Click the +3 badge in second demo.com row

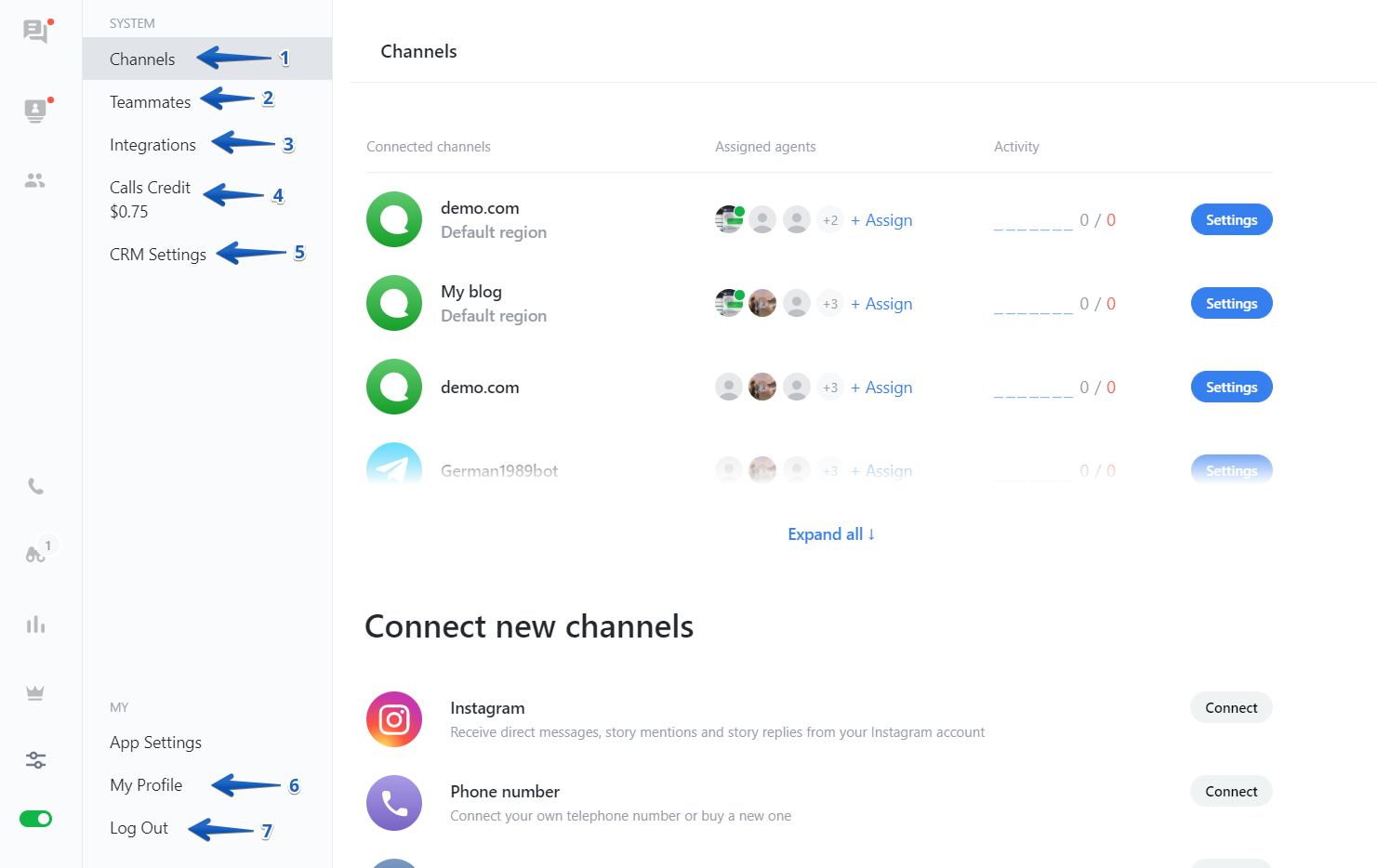(x=830, y=388)
